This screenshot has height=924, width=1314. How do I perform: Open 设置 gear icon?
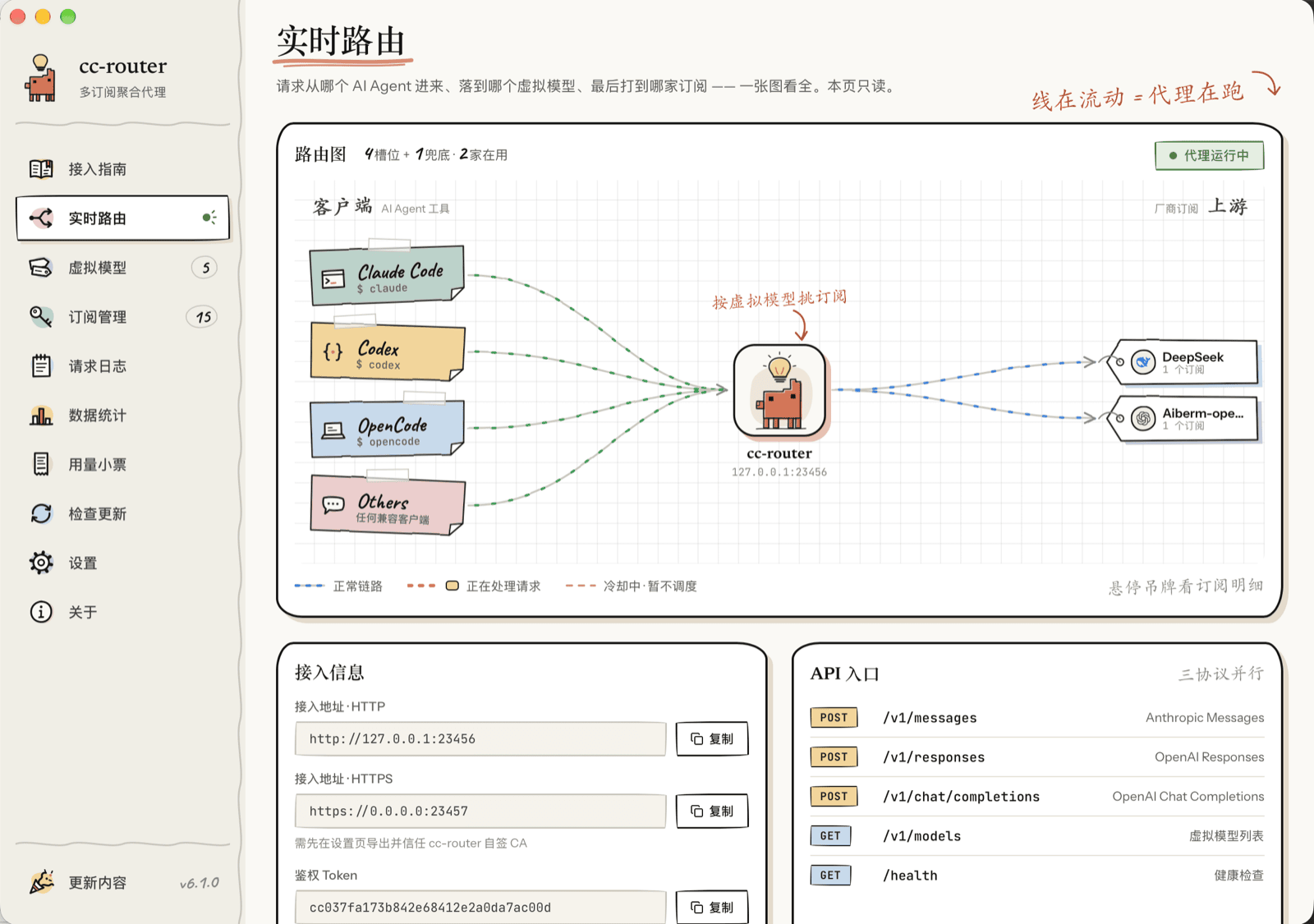[x=41, y=563]
